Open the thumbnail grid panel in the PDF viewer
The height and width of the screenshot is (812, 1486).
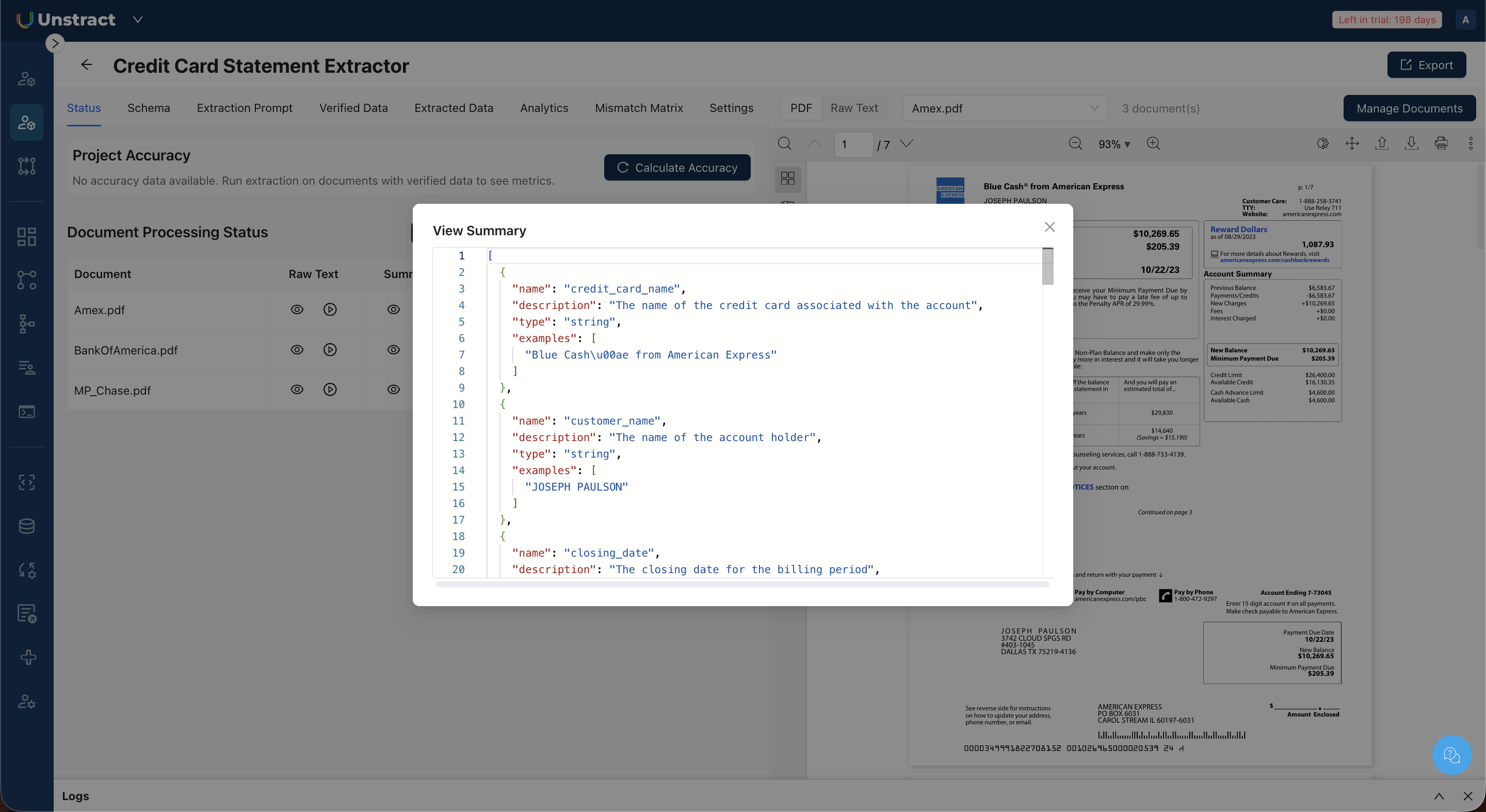pos(787,178)
